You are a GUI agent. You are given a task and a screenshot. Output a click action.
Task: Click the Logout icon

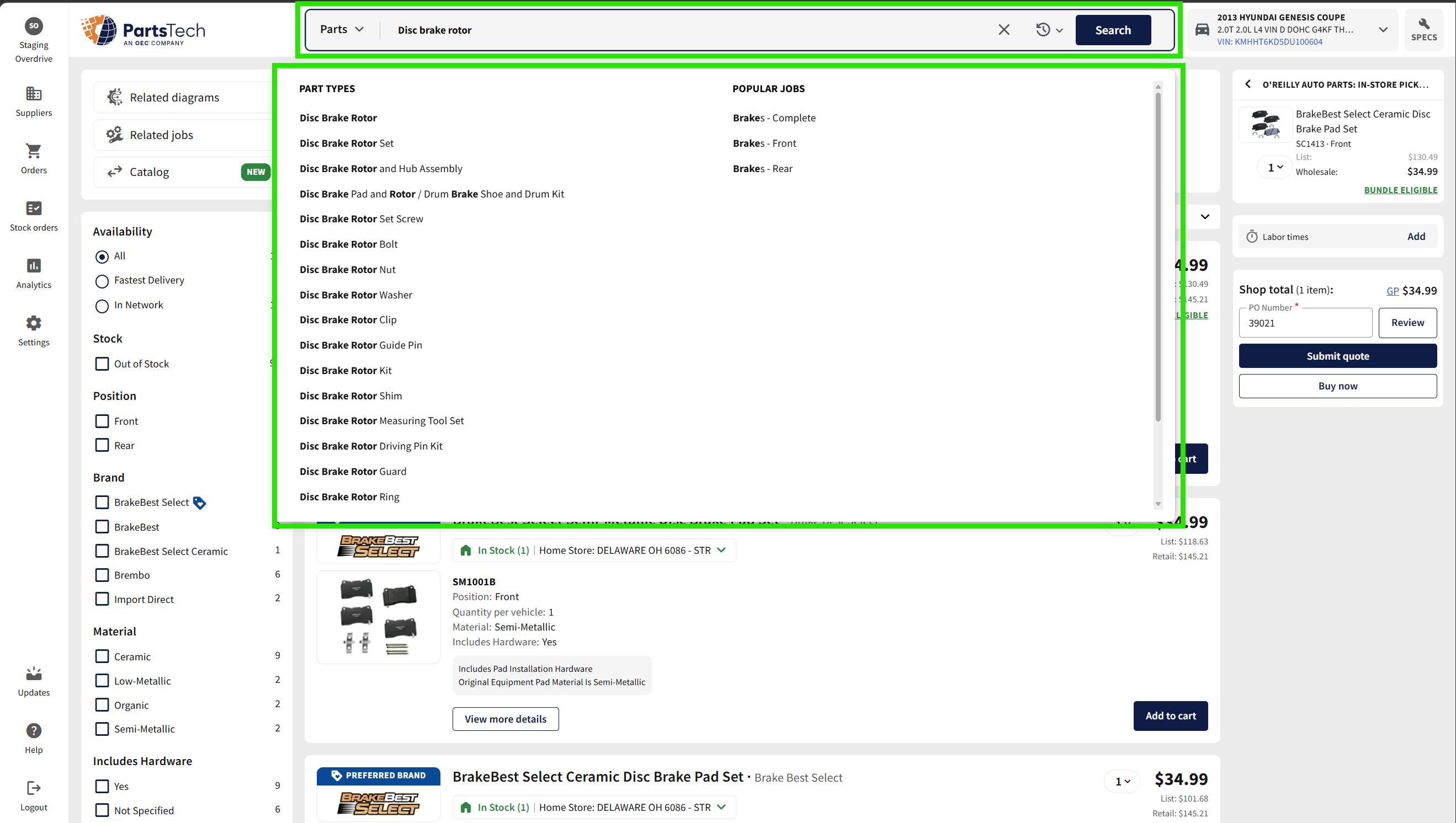pyautogui.click(x=33, y=788)
